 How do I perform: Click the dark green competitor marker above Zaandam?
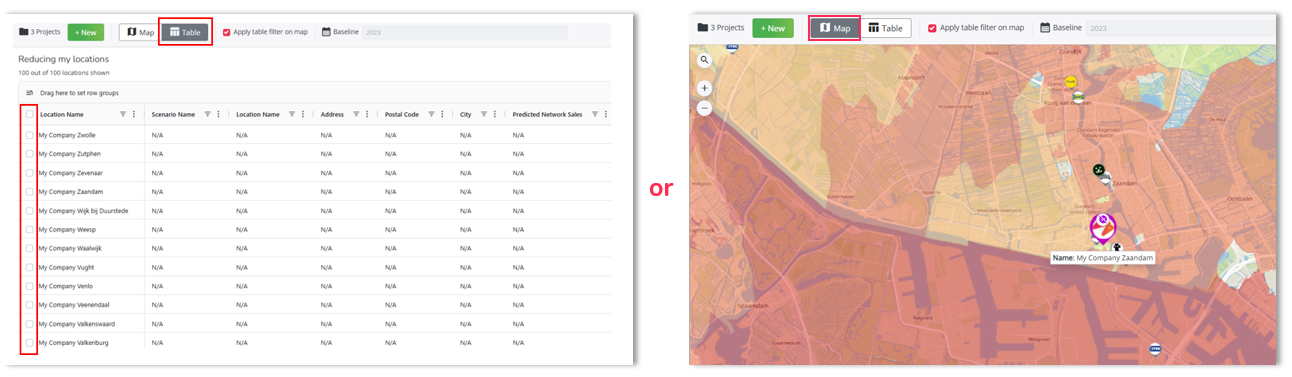[1098, 170]
